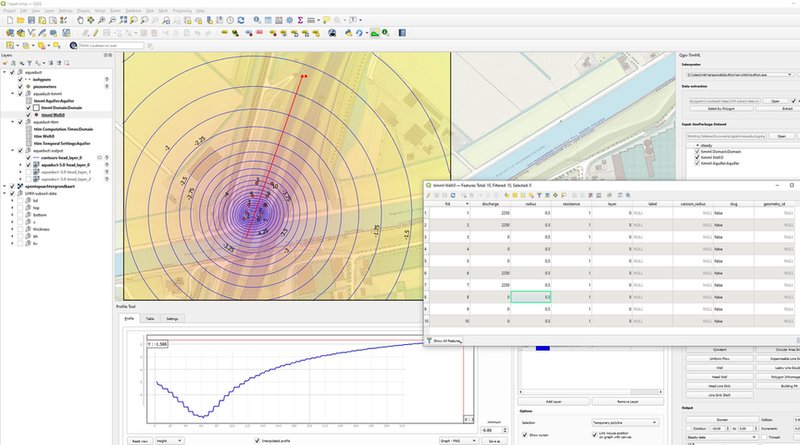The width and height of the screenshot is (800, 445).
Task: Toggle the Link mouse position checkbox
Action: 594,435
